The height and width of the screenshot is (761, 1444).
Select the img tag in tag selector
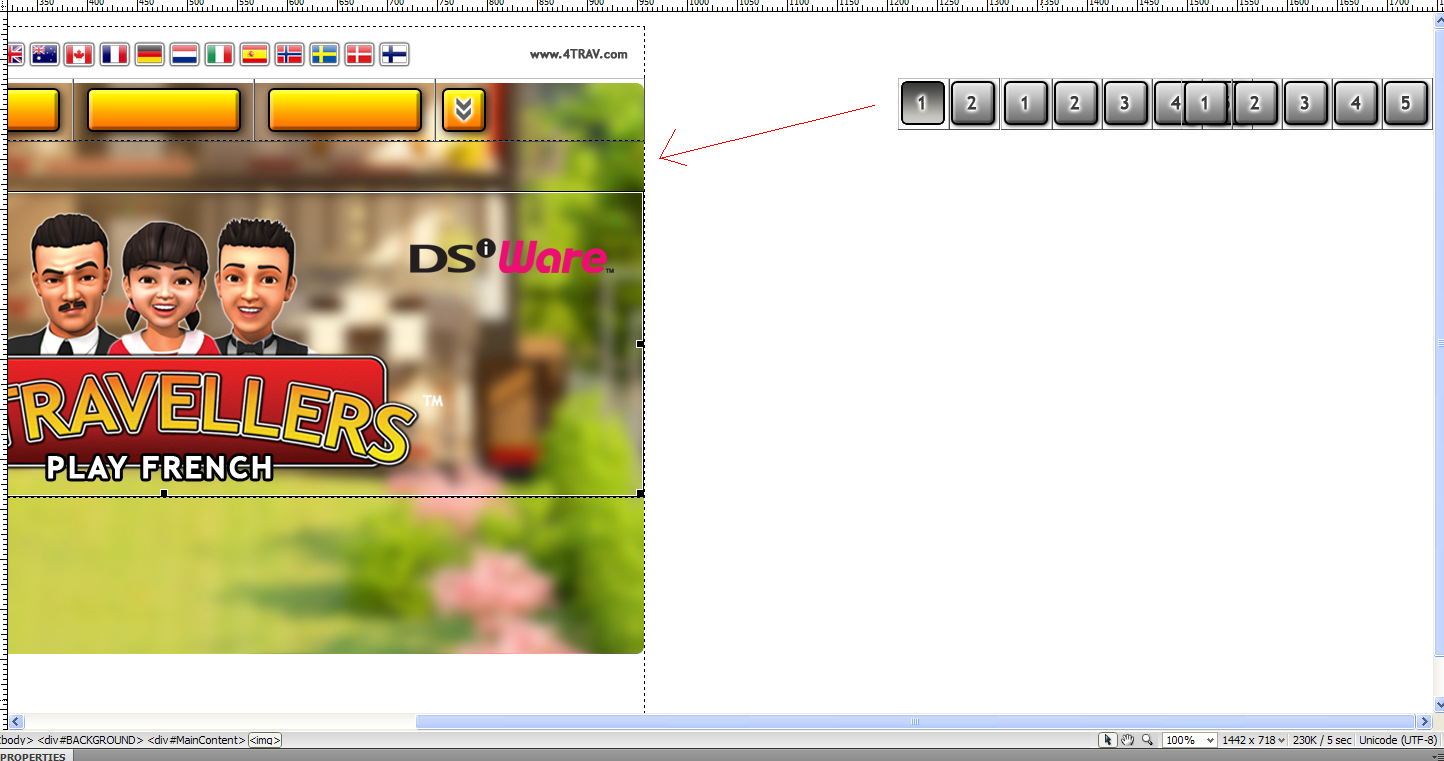(265, 740)
